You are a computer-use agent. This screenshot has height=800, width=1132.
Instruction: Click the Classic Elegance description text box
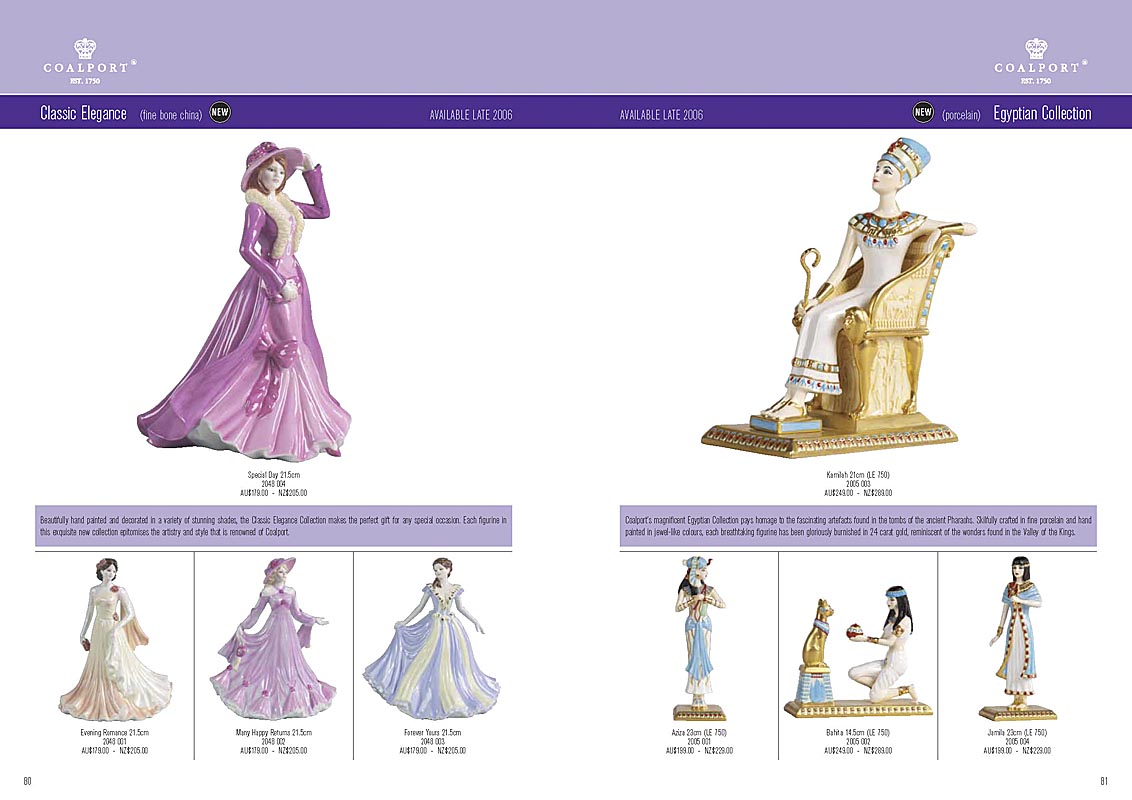[x=274, y=526]
